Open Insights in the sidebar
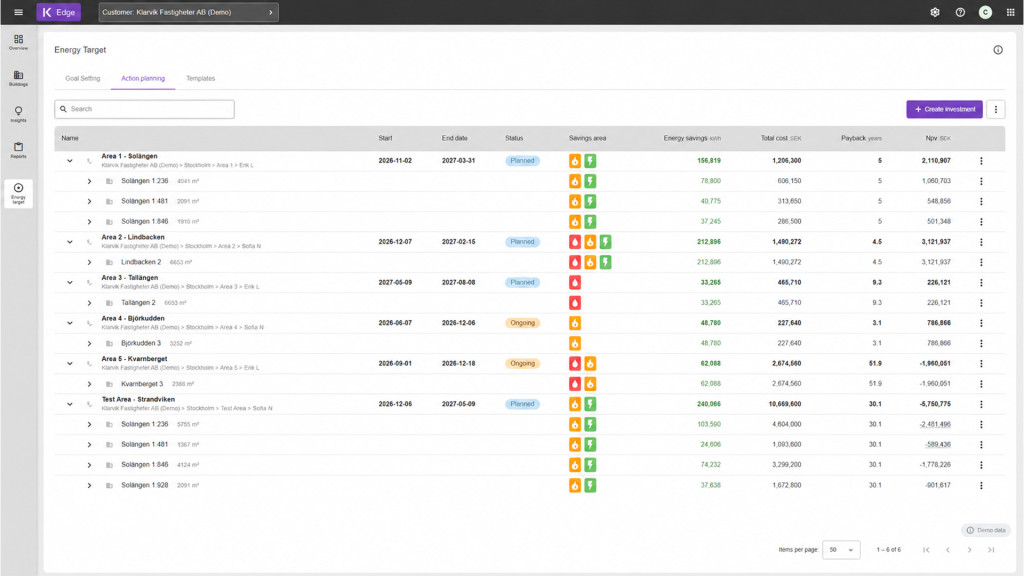The width and height of the screenshot is (1024, 576). (x=18, y=114)
